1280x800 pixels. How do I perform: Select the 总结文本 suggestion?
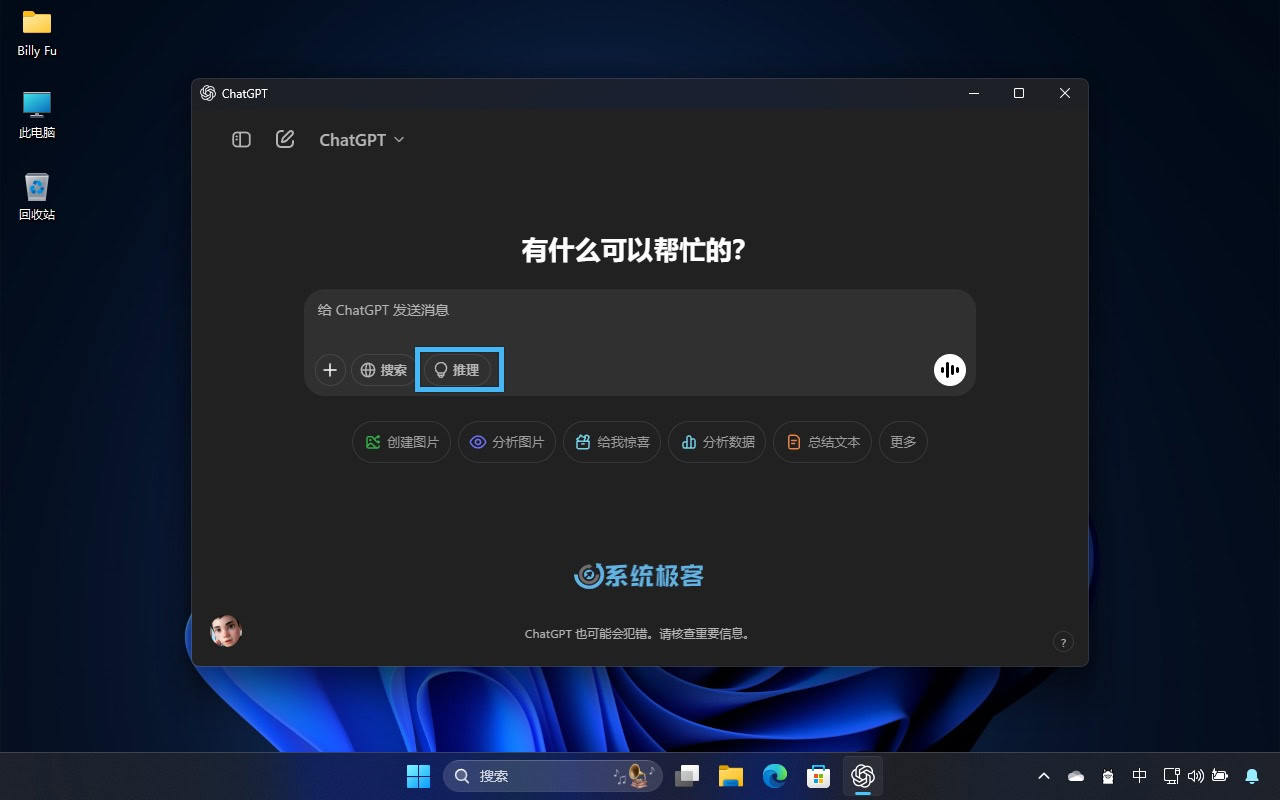822,442
